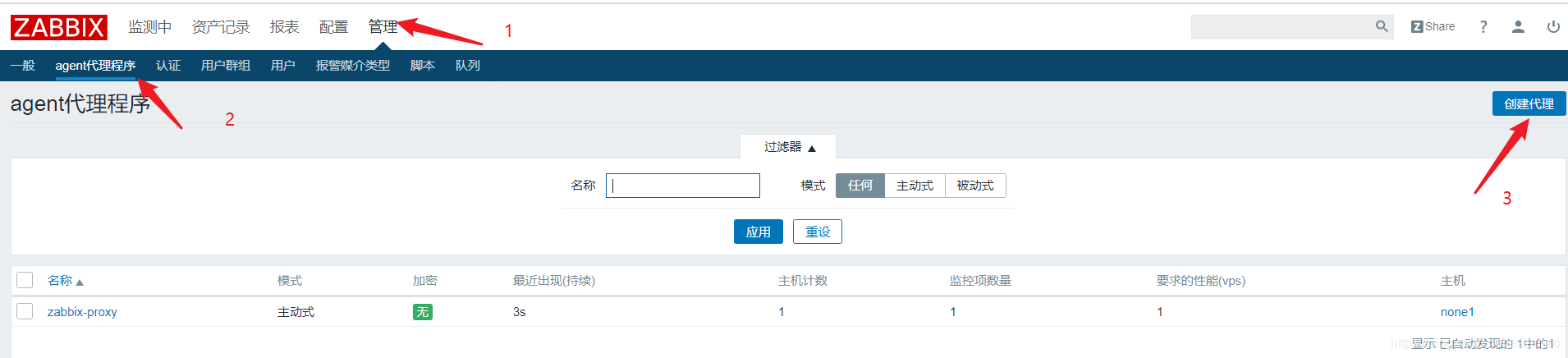Select the 被动式 mode filter option
This screenshot has width=1568, height=358.
point(975,186)
